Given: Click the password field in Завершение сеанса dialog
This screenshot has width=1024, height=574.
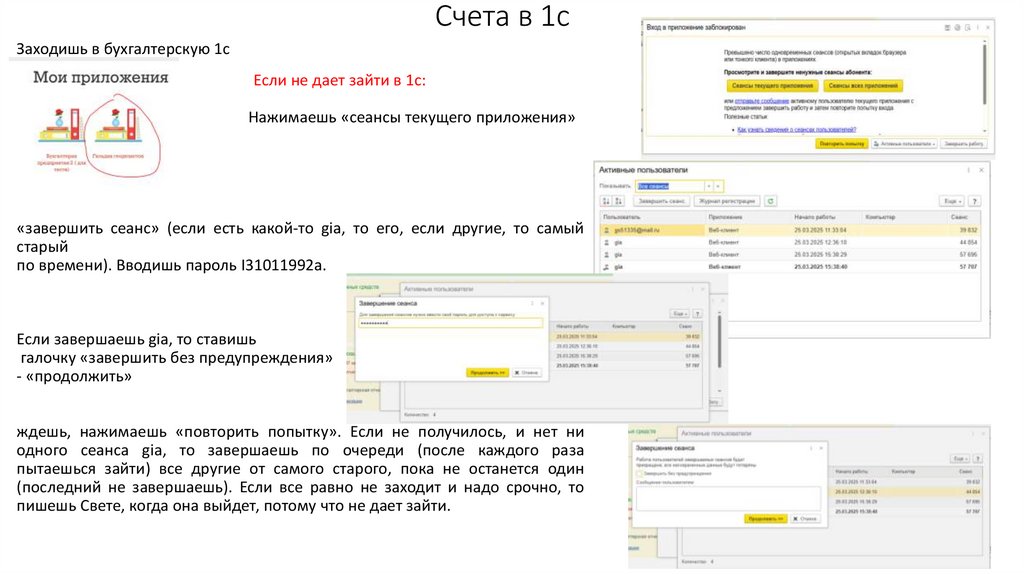Looking at the screenshot, I should pyautogui.click(x=450, y=323).
